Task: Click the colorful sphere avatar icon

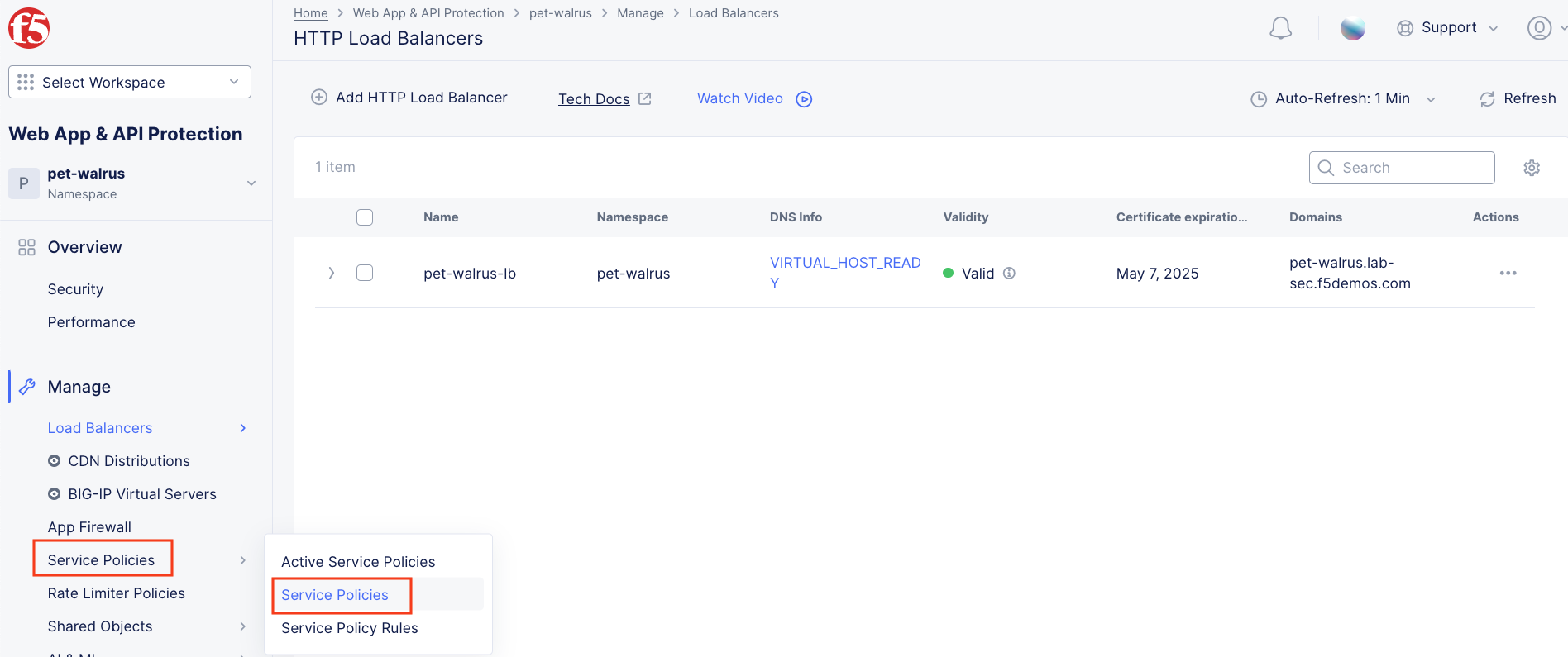Action: (x=1353, y=28)
